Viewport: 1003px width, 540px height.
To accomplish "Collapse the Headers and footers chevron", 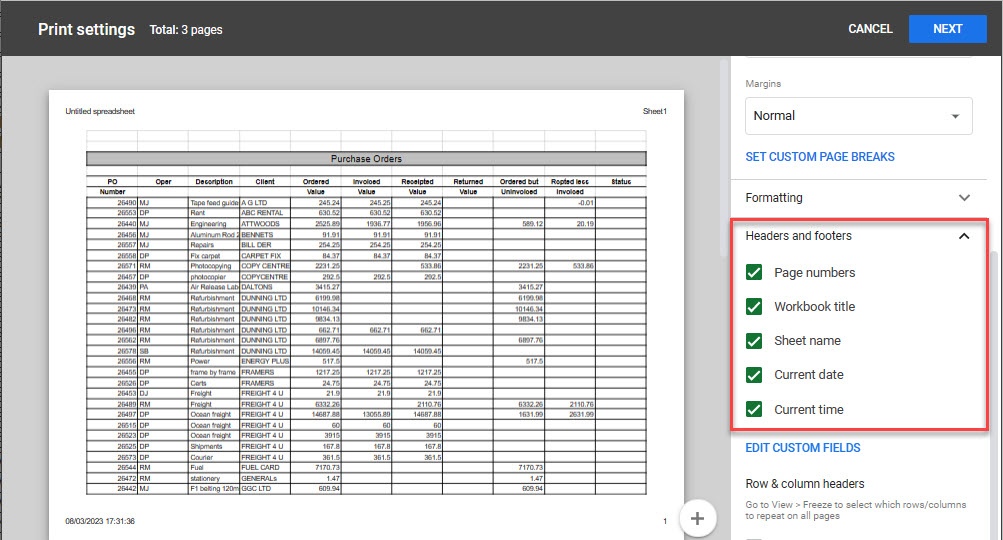I will point(964,236).
